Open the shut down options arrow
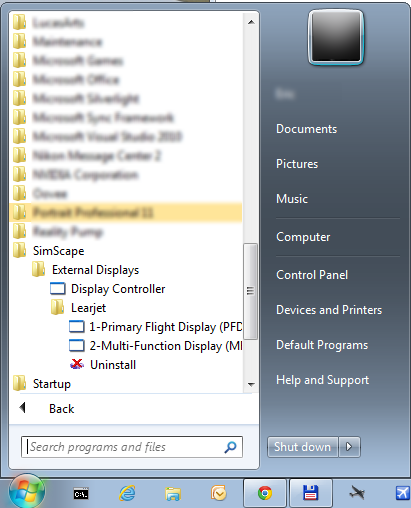 point(349,447)
